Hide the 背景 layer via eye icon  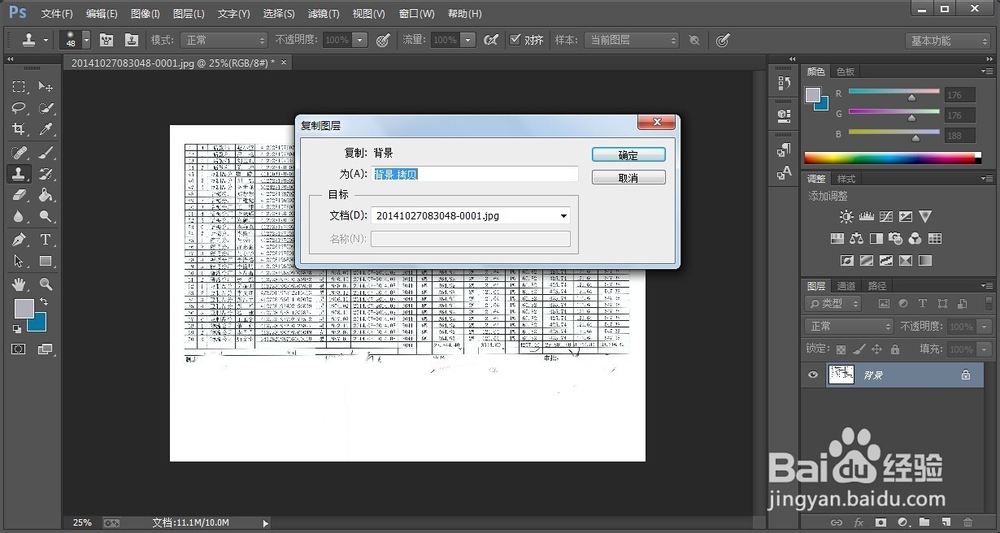point(812,375)
